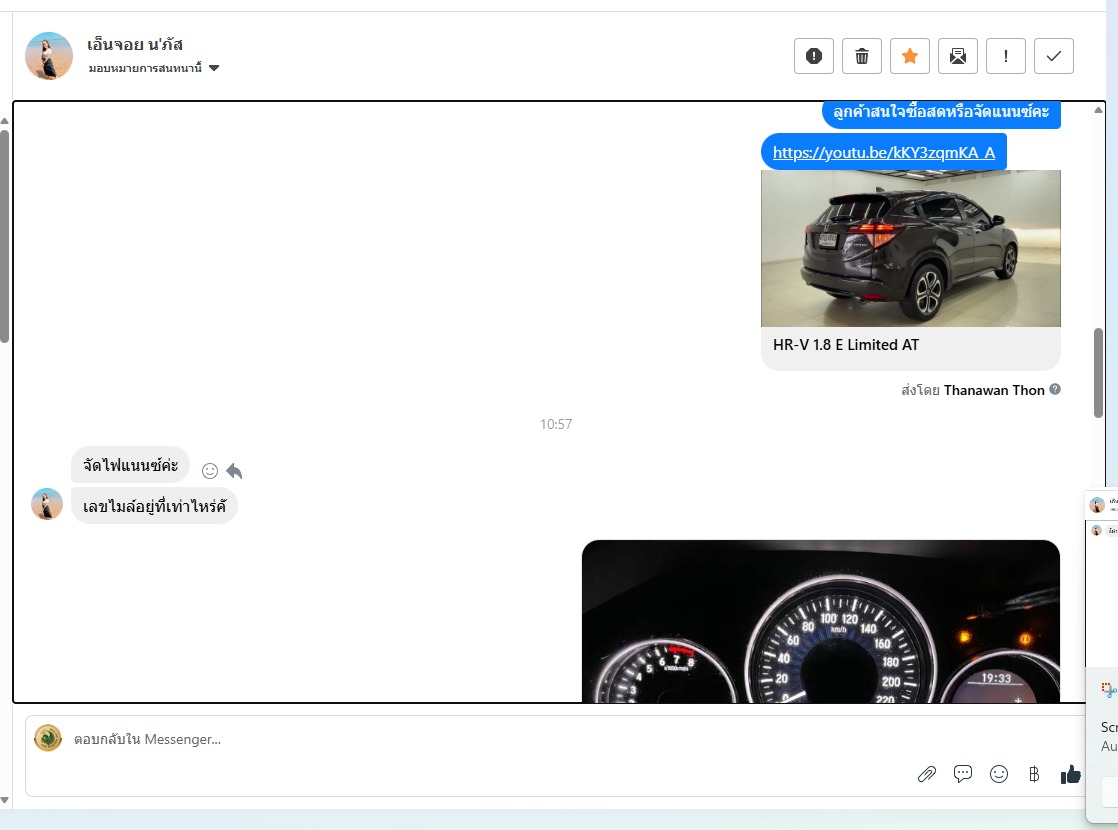The height and width of the screenshot is (830, 1118).
Task: Click the Baht payment request icon
Action: click(x=1033, y=774)
